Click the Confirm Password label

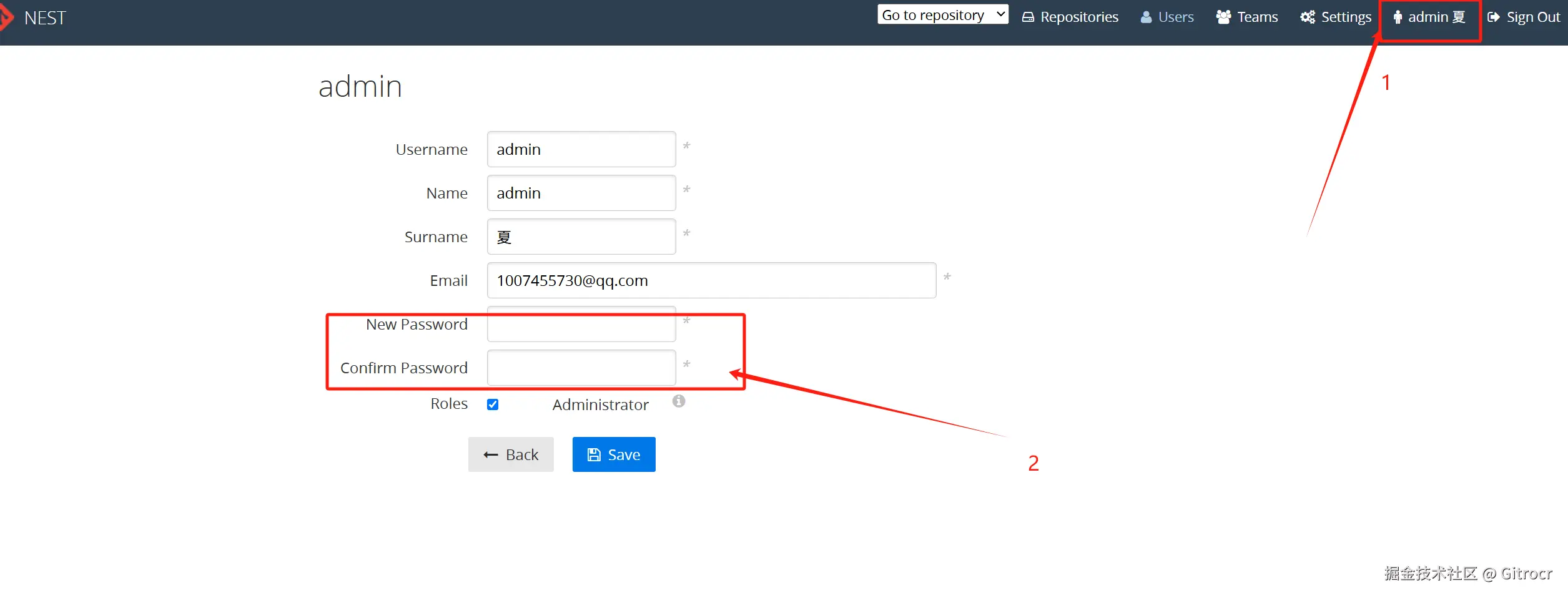[404, 368]
